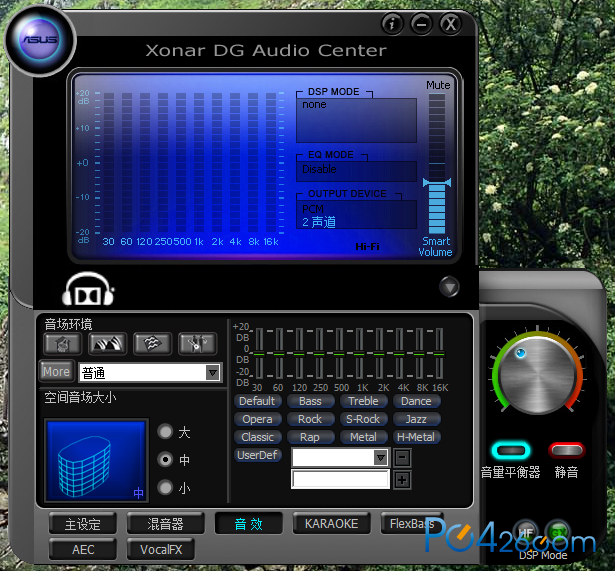Apply the Bass EQ preset
615x571 pixels.
coord(310,401)
